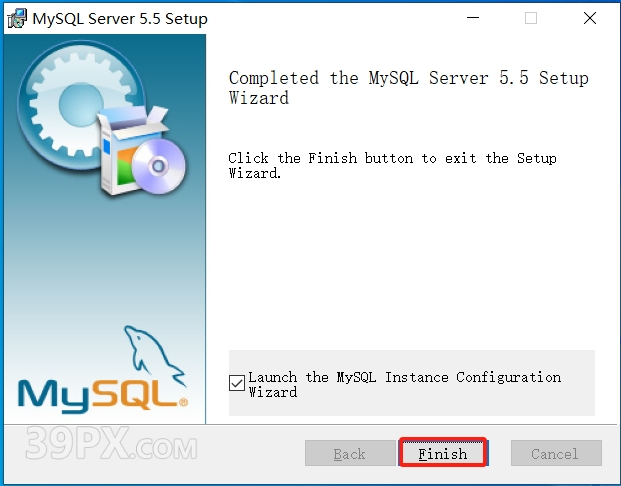The image size is (621, 486).
Task: Uncheck the Launch Configuration Wizard checkbox
Action: 236,382
